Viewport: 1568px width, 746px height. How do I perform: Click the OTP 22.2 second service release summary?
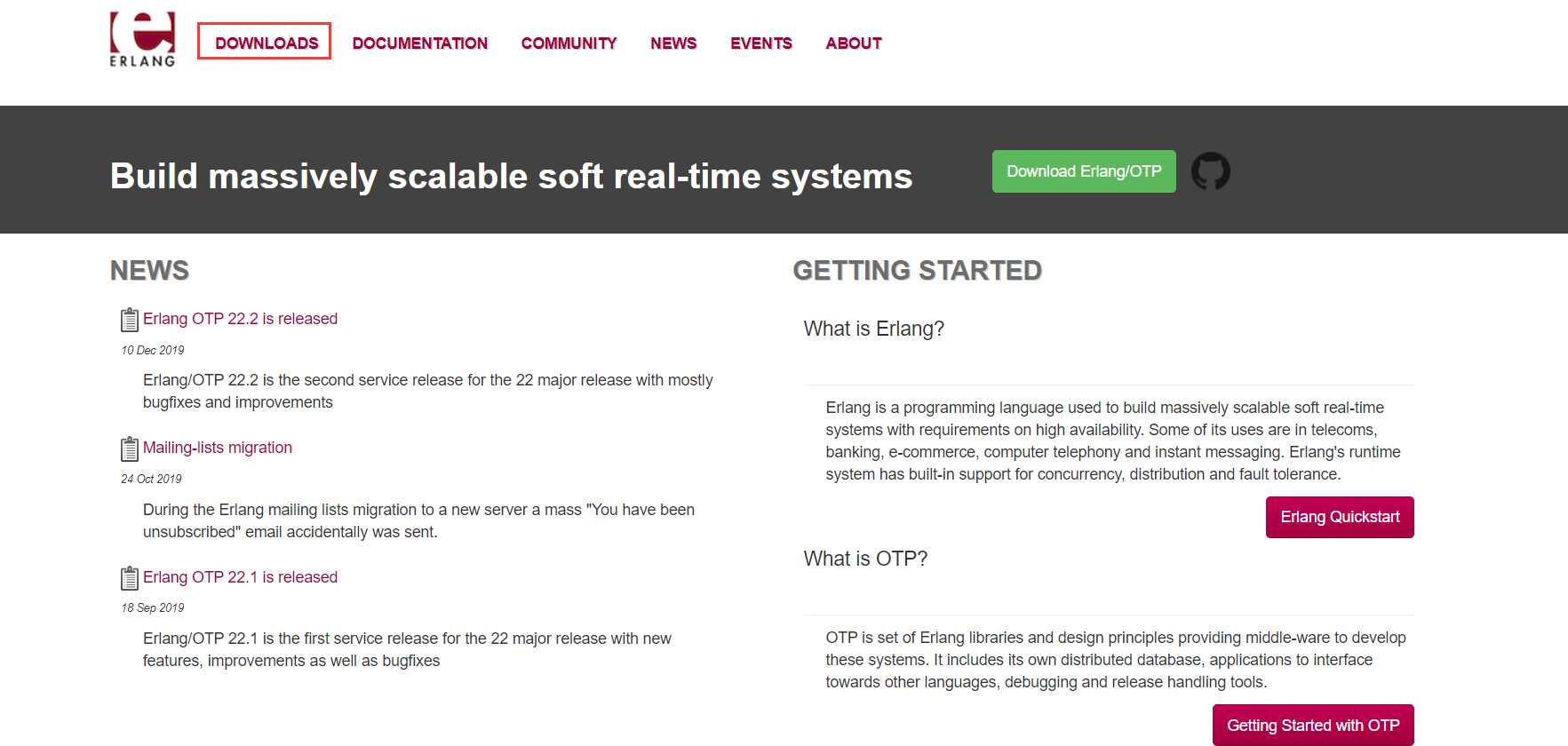click(x=427, y=391)
